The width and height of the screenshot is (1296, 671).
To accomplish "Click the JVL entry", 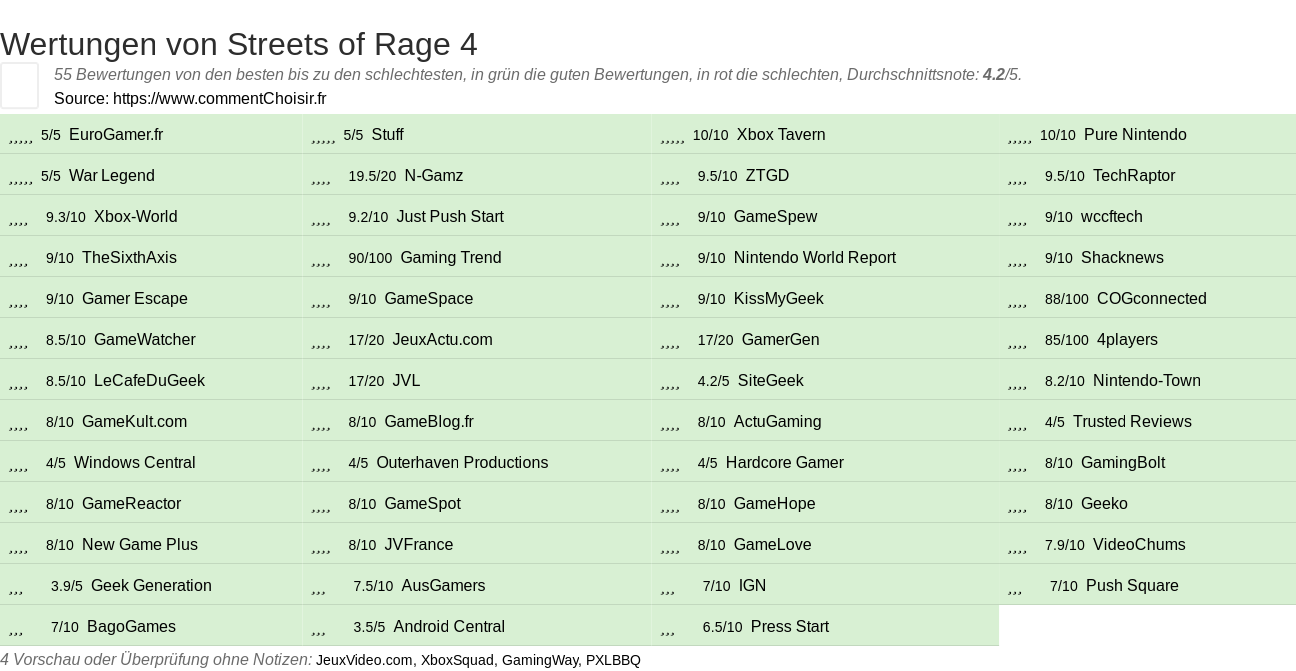I will coord(407,380).
